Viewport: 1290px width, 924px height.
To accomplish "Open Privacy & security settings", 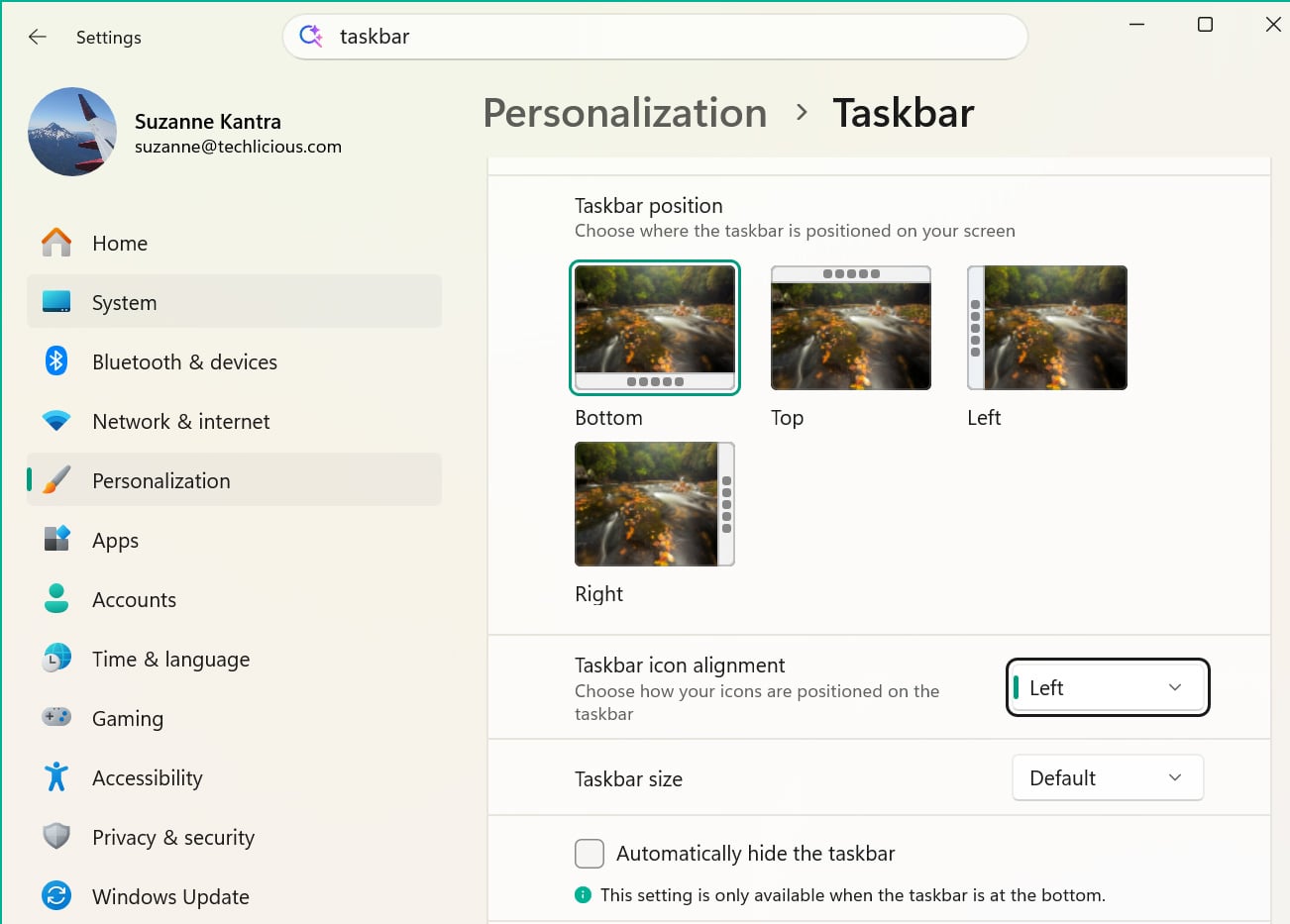I will click(235, 837).
